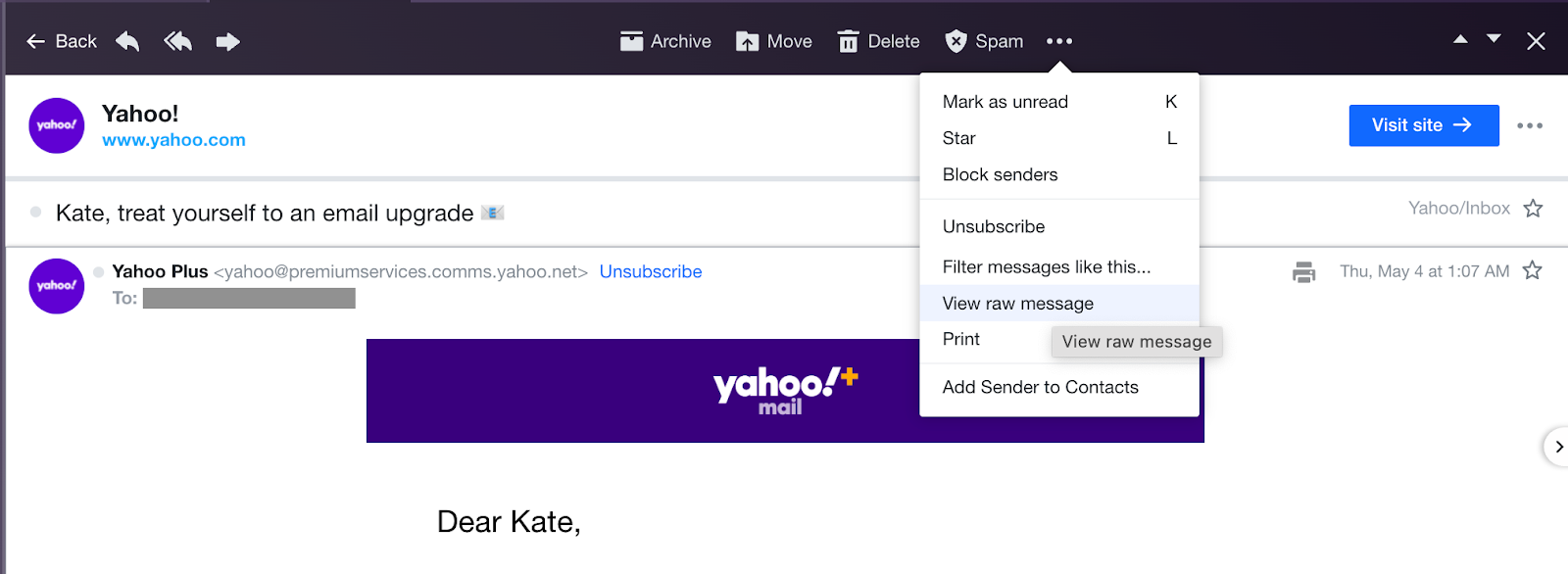1568x574 pixels.
Task: Go back using the Back arrow
Action: 61,41
